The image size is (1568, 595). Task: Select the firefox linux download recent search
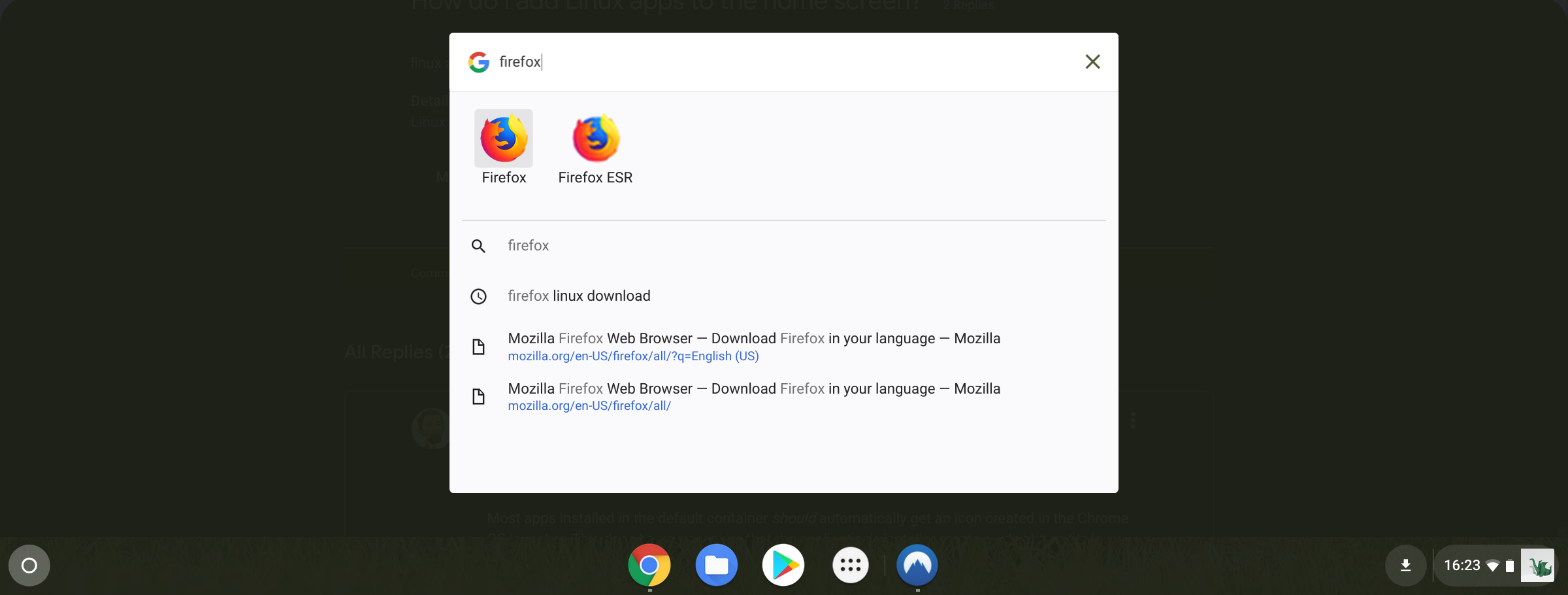pyautogui.click(x=579, y=296)
